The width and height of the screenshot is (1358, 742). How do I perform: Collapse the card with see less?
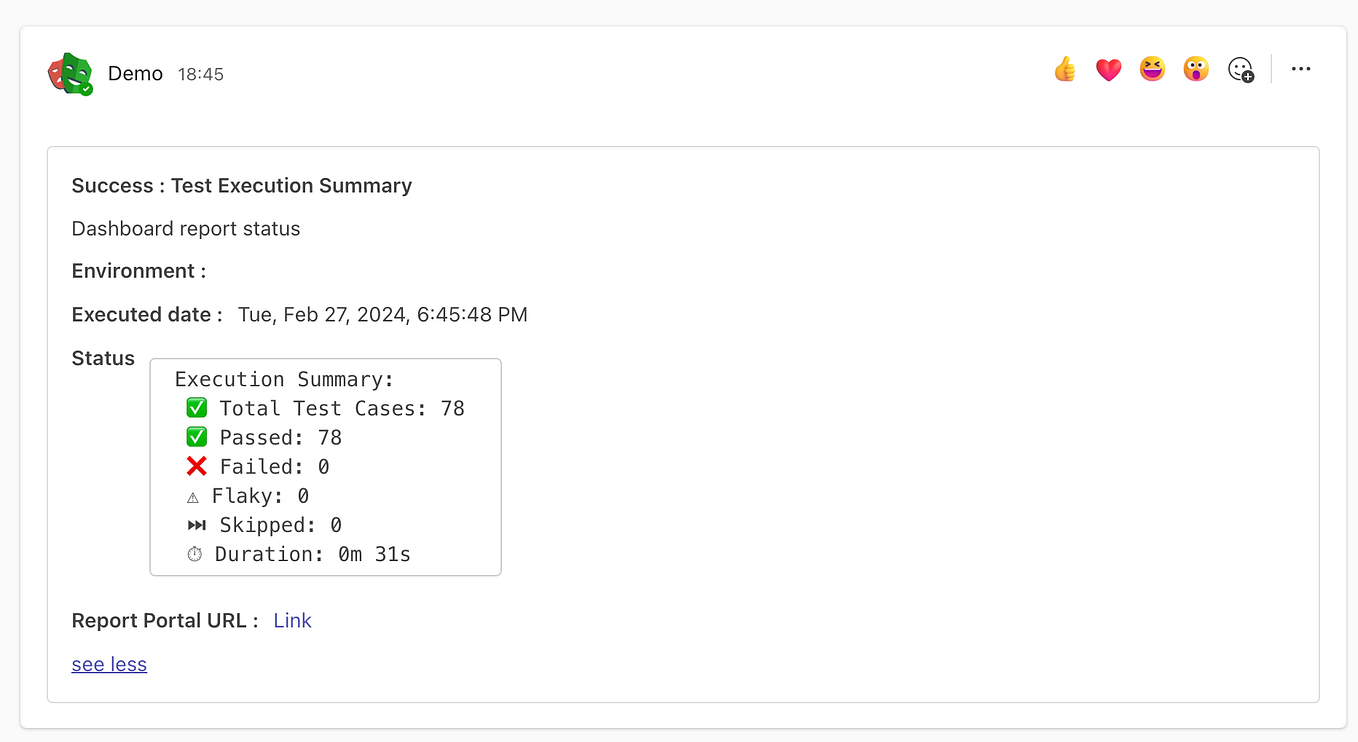109,665
